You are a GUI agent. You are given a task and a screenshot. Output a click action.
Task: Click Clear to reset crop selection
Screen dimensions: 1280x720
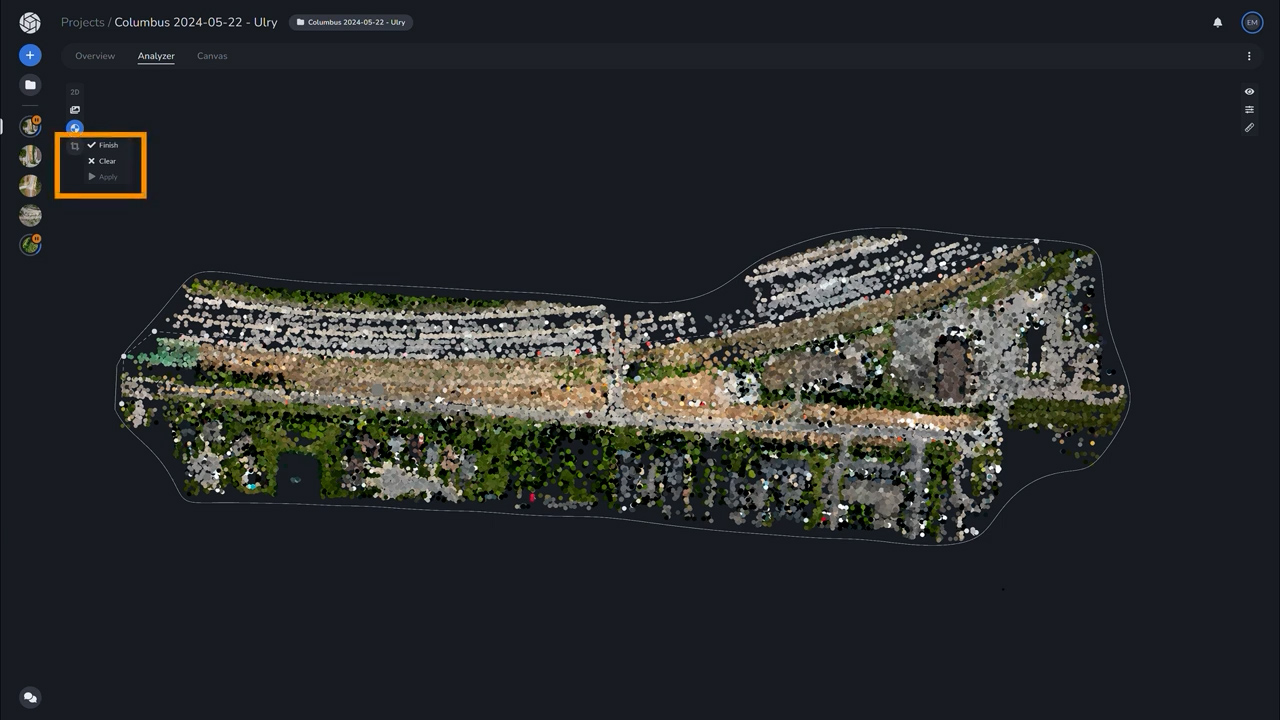102,161
